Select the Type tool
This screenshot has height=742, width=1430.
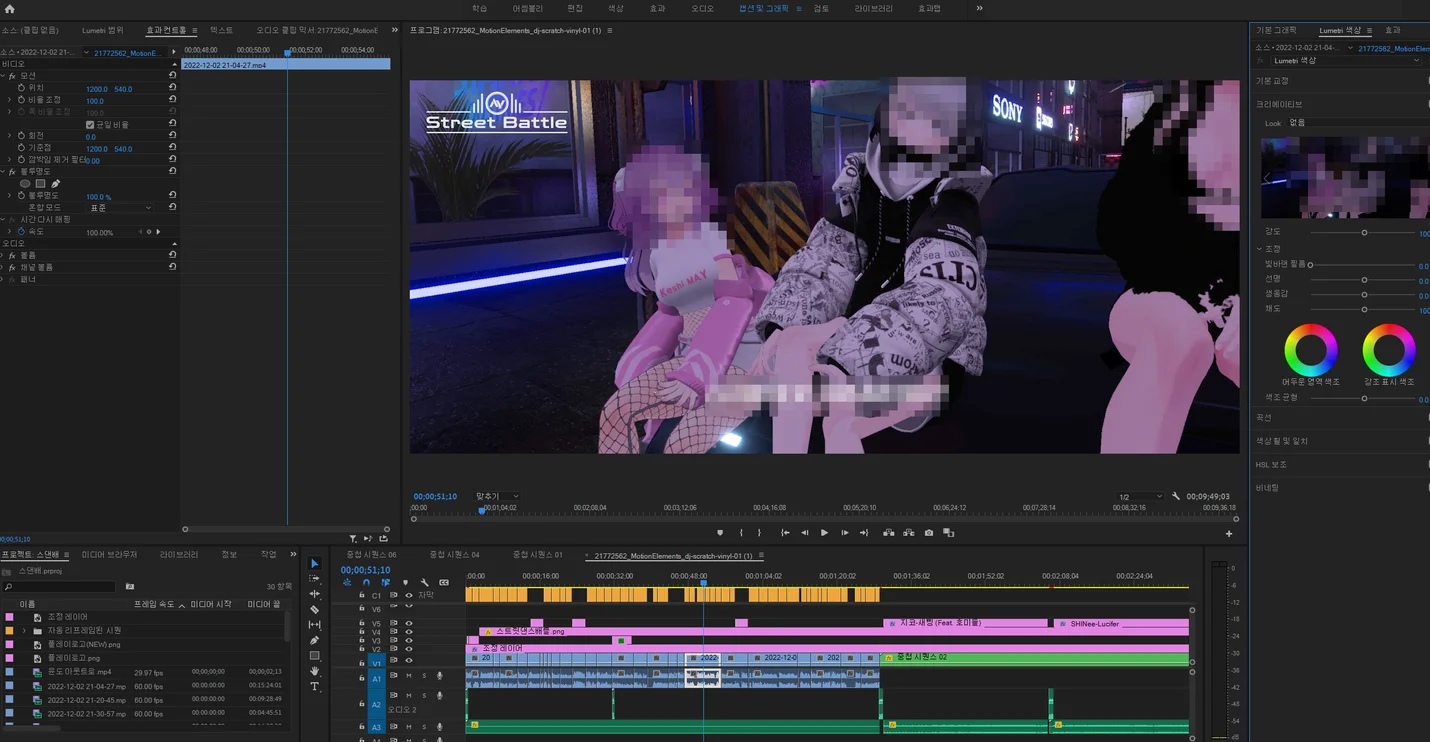point(314,687)
